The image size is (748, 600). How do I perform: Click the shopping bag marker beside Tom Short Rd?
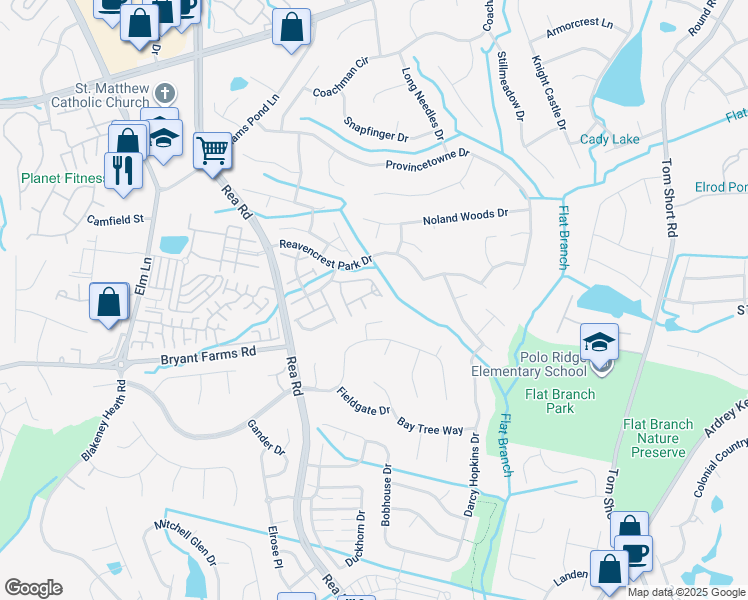629,529
